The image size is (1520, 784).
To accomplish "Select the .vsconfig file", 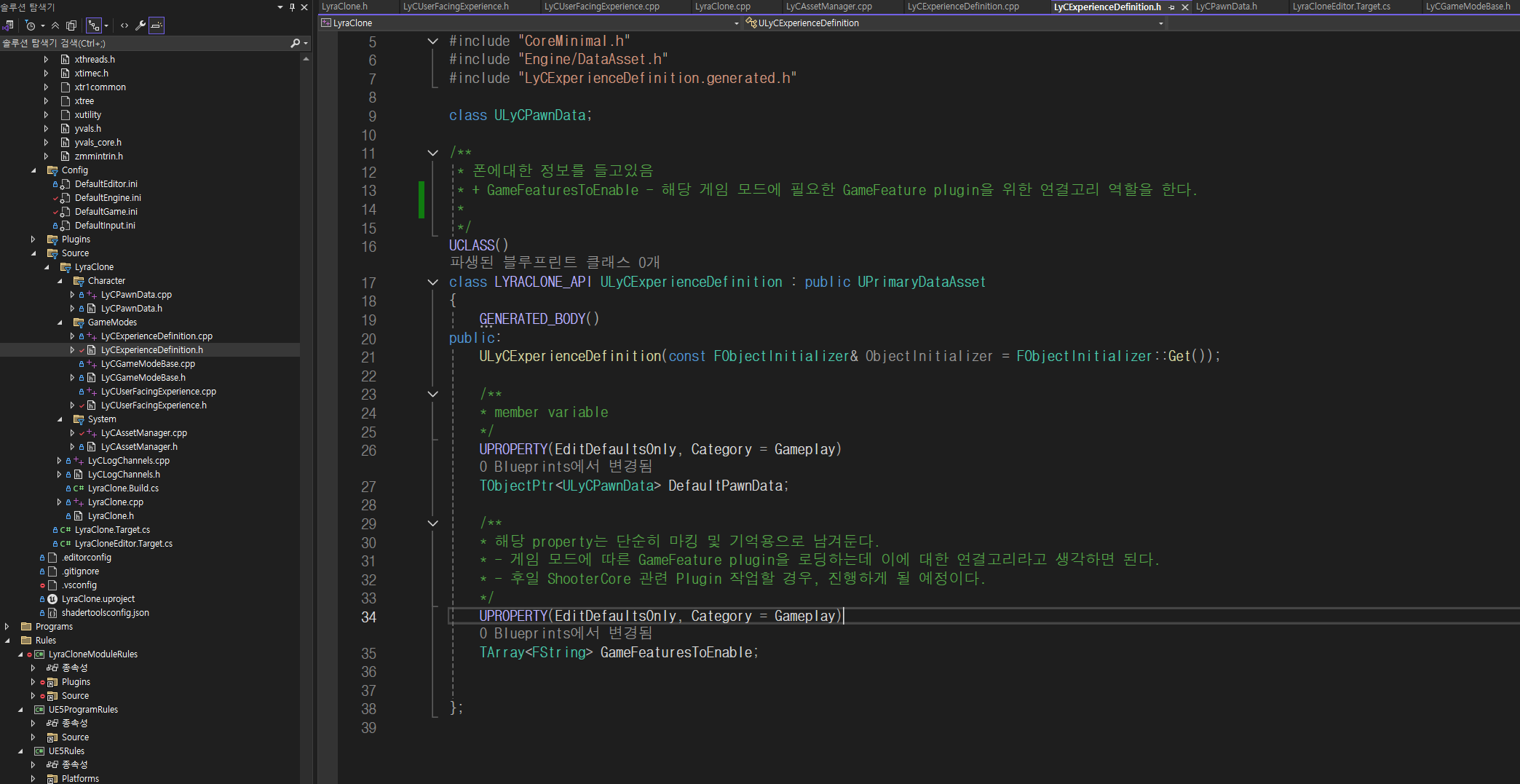I will click(79, 585).
